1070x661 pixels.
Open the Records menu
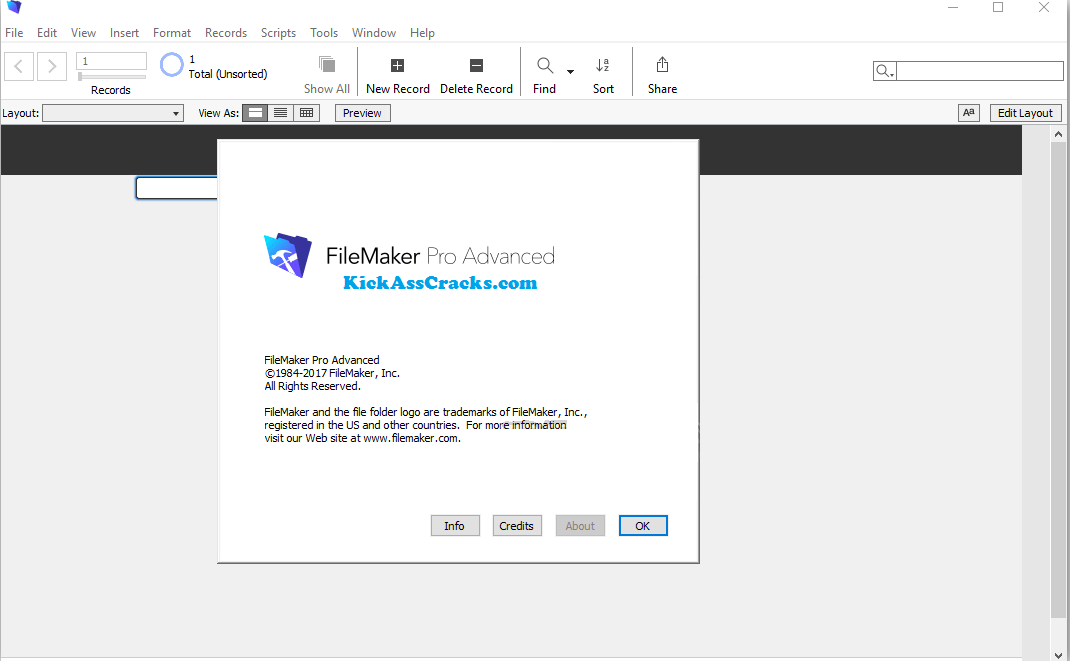[226, 32]
